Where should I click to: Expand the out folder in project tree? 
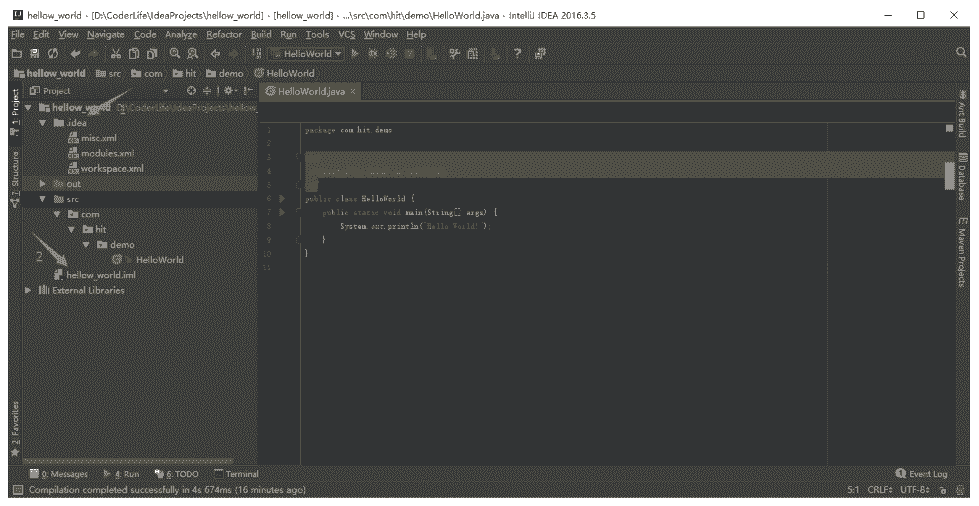point(42,184)
